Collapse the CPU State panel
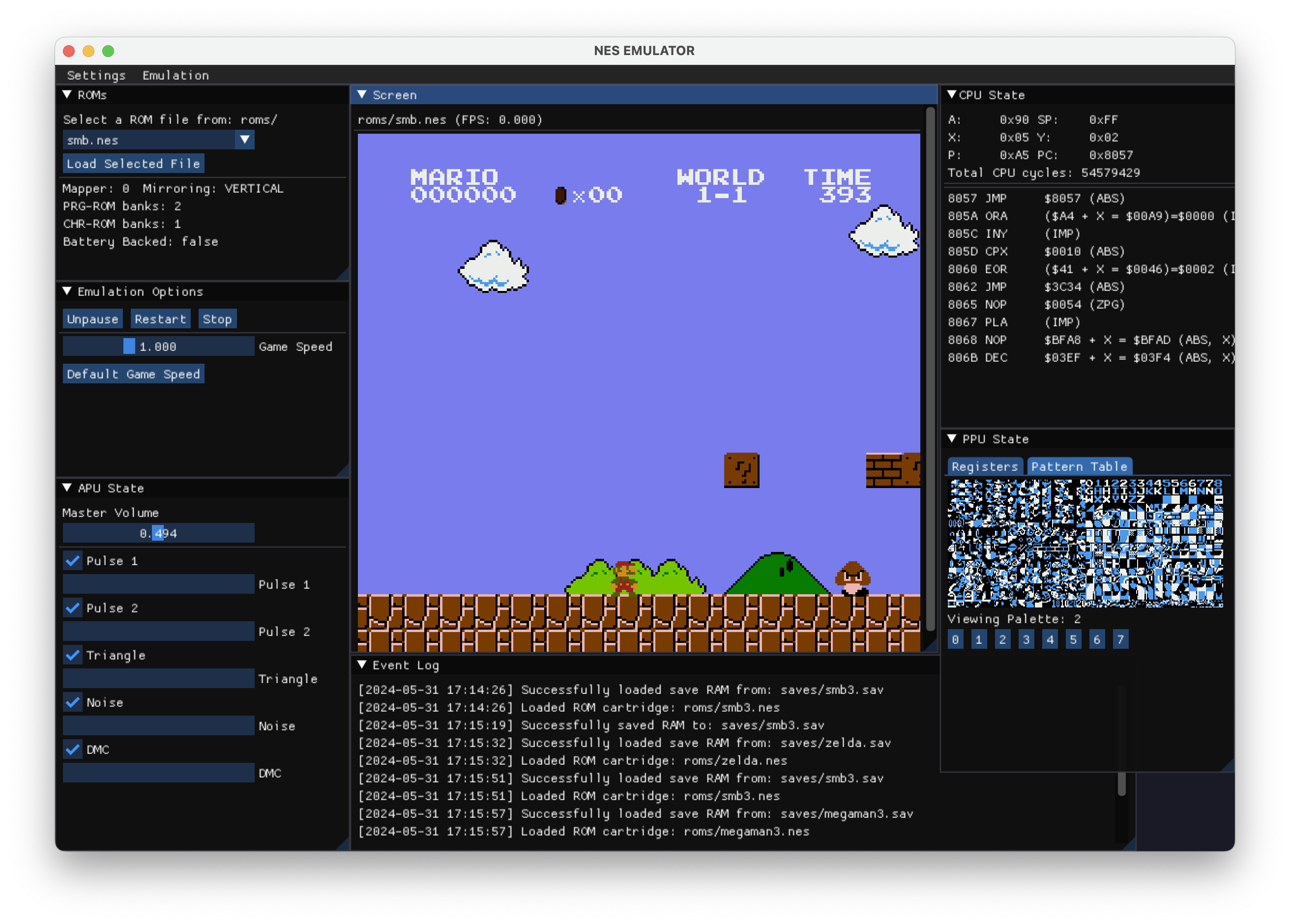 click(952, 95)
